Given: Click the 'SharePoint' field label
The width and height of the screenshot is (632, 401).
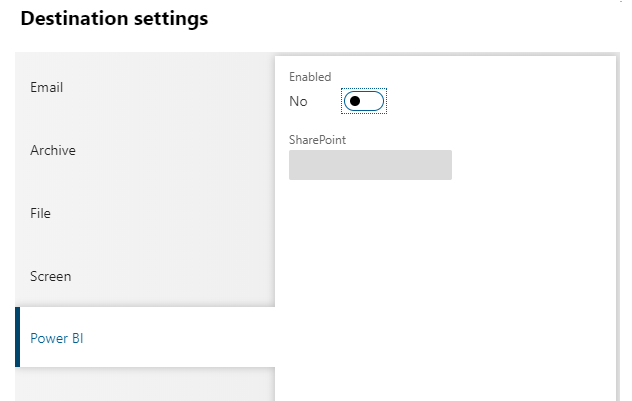Looking at the screenshot, I should pyautogui.click(x=317, y=140).
